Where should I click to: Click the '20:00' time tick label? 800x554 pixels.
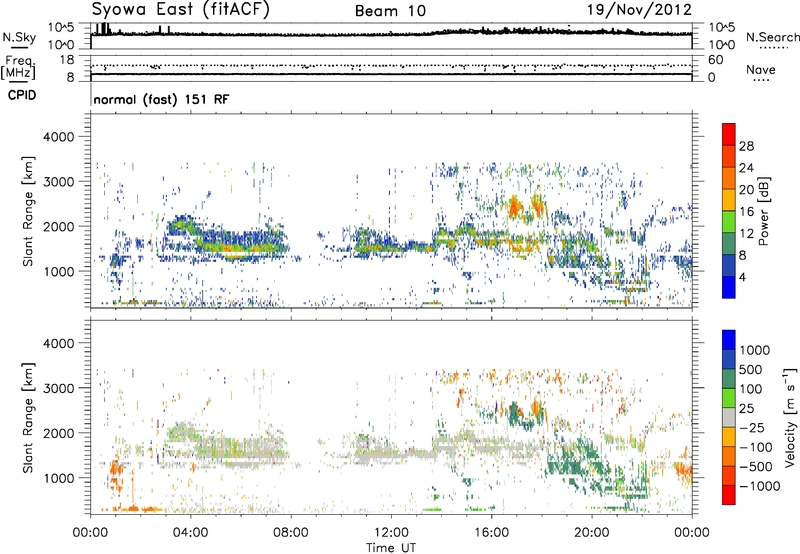592,533
